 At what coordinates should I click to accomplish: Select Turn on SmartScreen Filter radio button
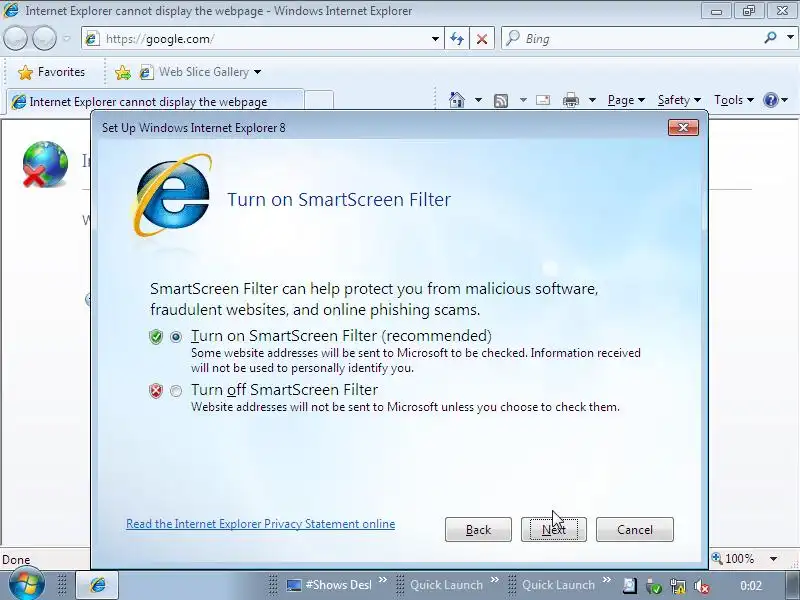(176, 337)
